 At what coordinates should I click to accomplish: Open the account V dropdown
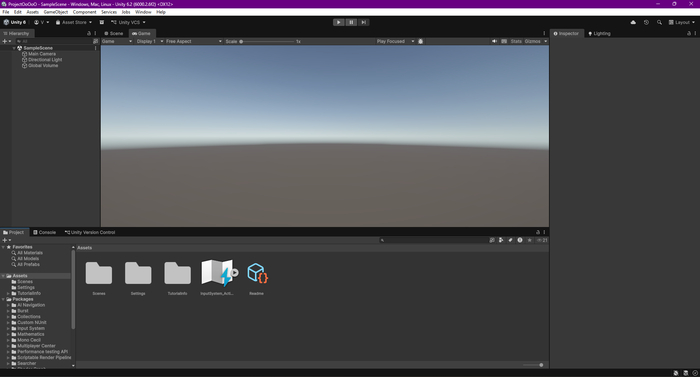42,22
